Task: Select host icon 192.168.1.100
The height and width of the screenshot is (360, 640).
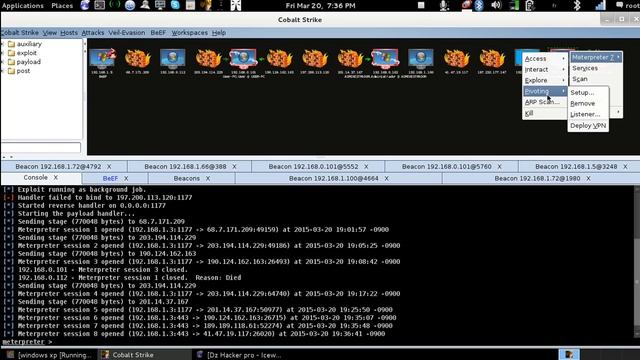Action: pyautogui.click(x=421, y=59)
